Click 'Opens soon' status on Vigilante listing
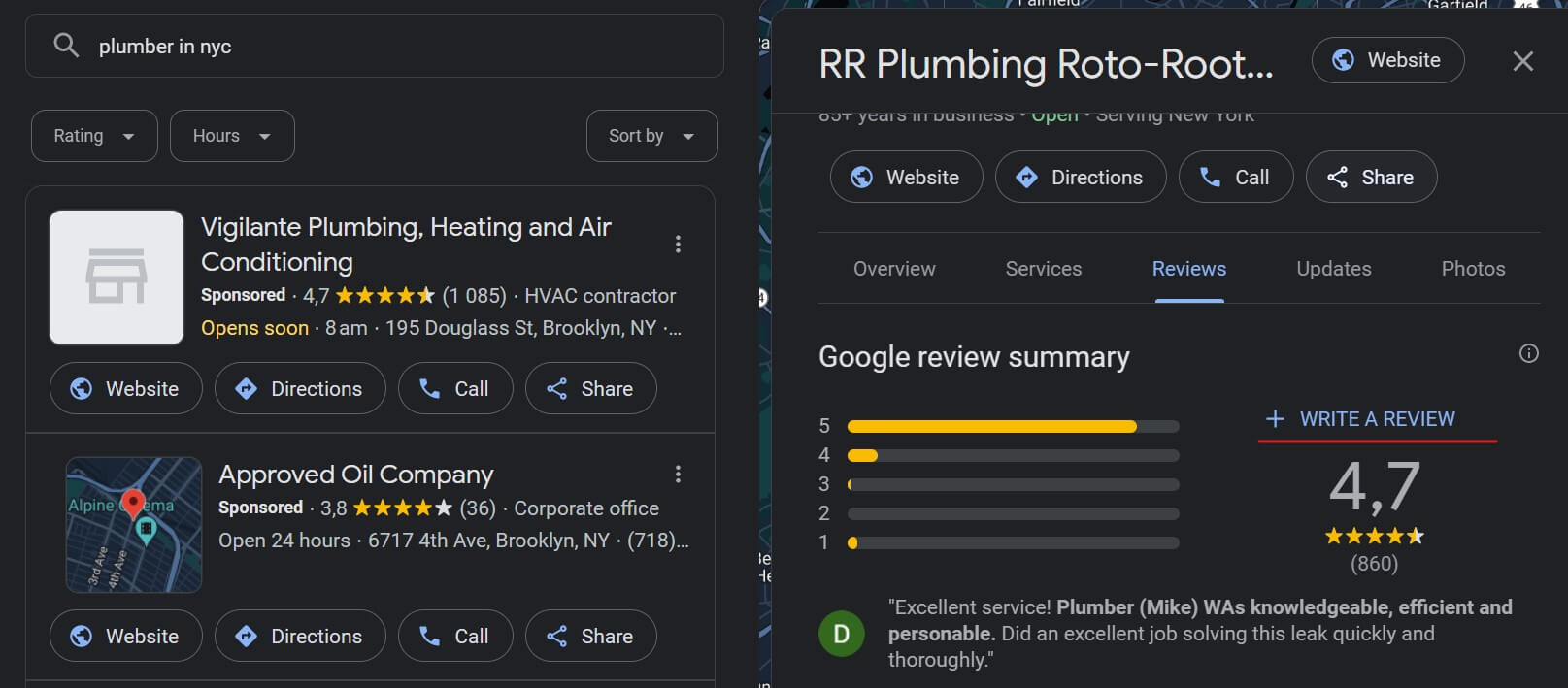 [x=254, y=328]
